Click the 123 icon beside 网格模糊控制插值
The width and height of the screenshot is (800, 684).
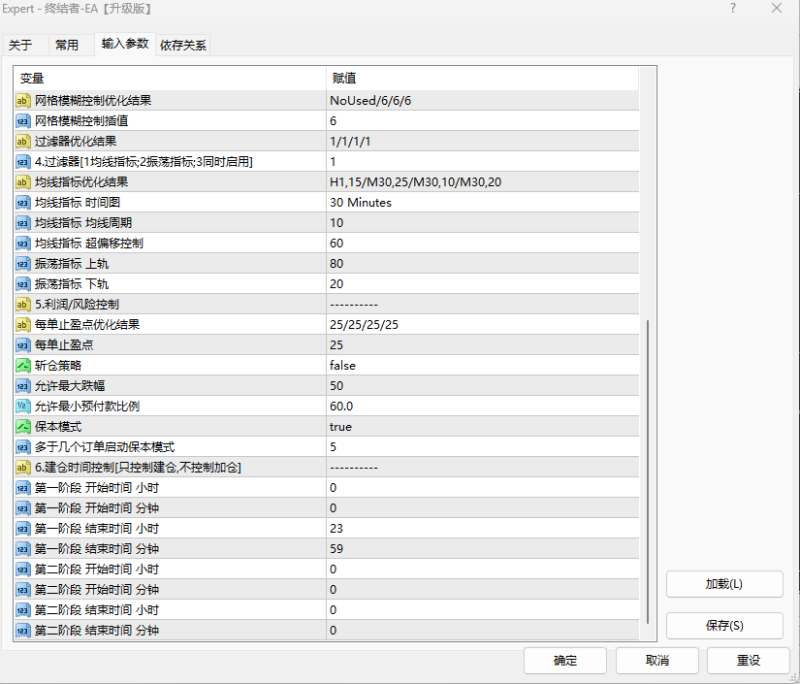[x=22, y=121]
